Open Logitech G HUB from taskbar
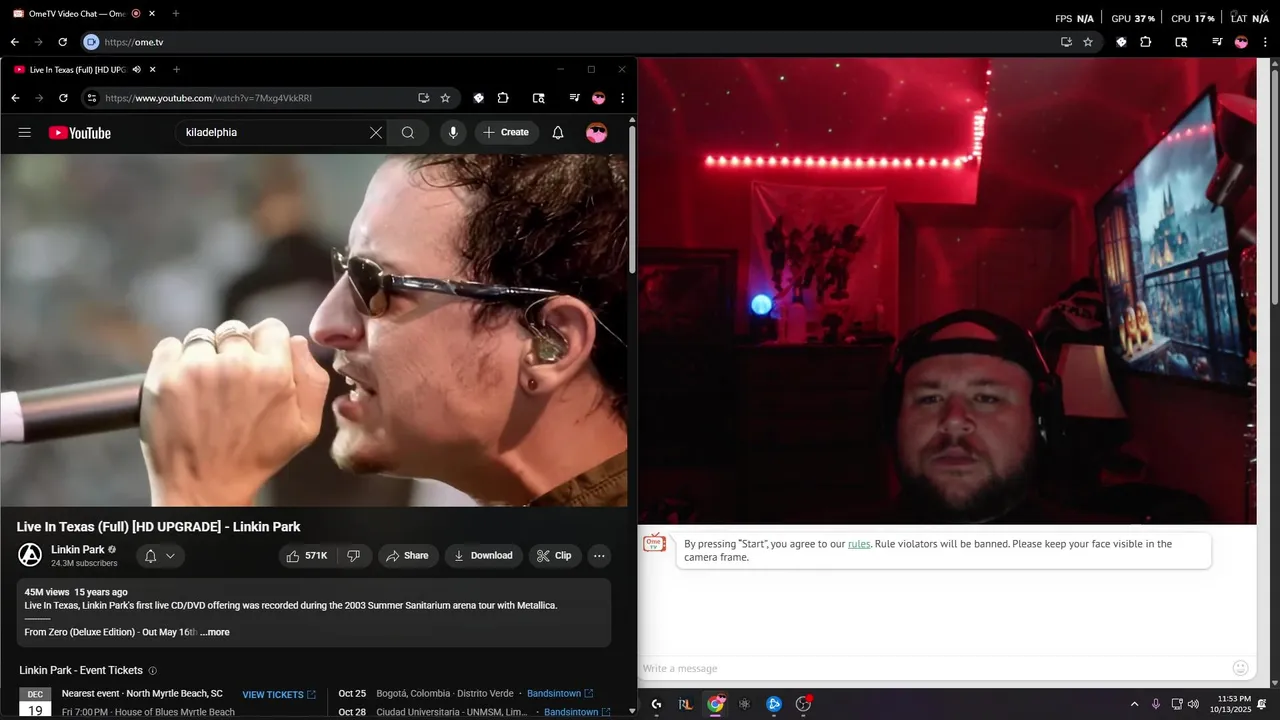This screenshot has width=1280, height=720. pyautogui.click(x=656, y=704)
